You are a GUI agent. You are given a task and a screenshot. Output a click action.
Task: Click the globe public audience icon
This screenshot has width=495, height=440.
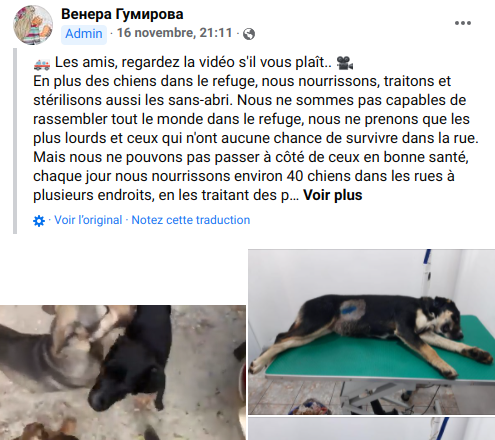(249, 34)
